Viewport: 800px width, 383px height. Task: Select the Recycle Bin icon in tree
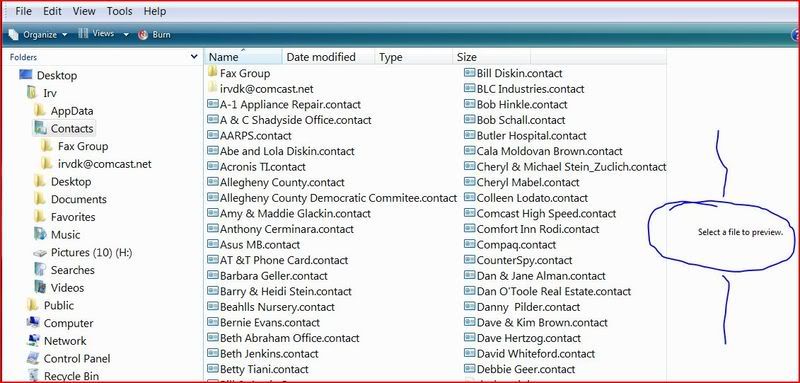(33, 376)
